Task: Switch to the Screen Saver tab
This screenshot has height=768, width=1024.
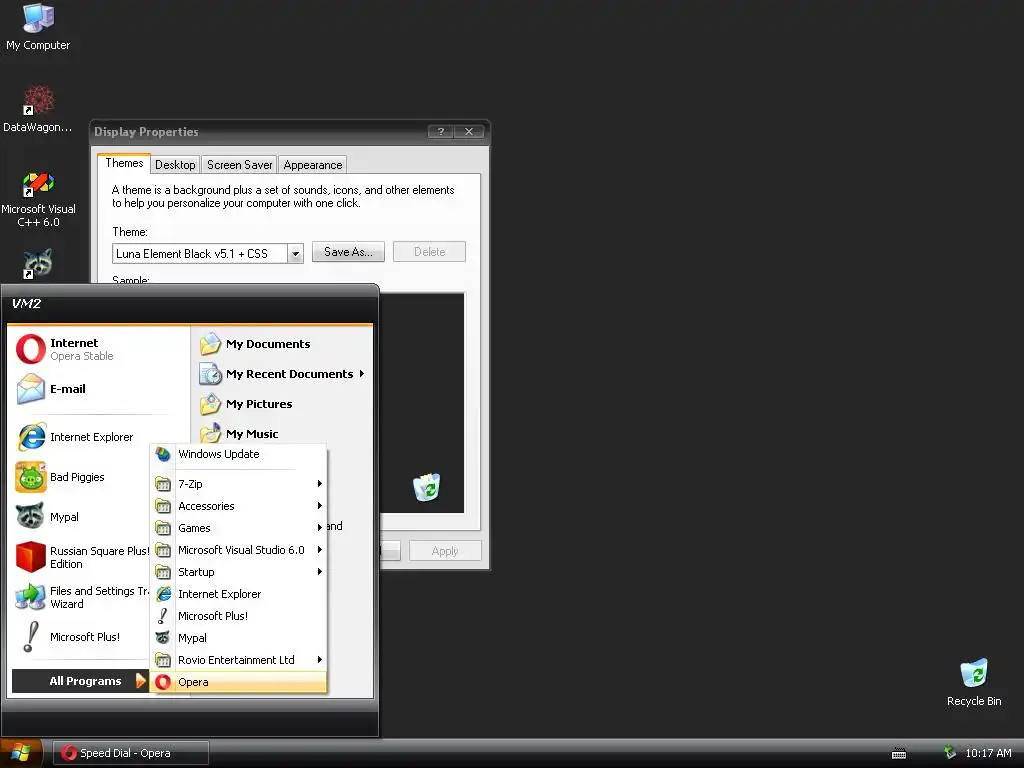Action: coord(239,165)
